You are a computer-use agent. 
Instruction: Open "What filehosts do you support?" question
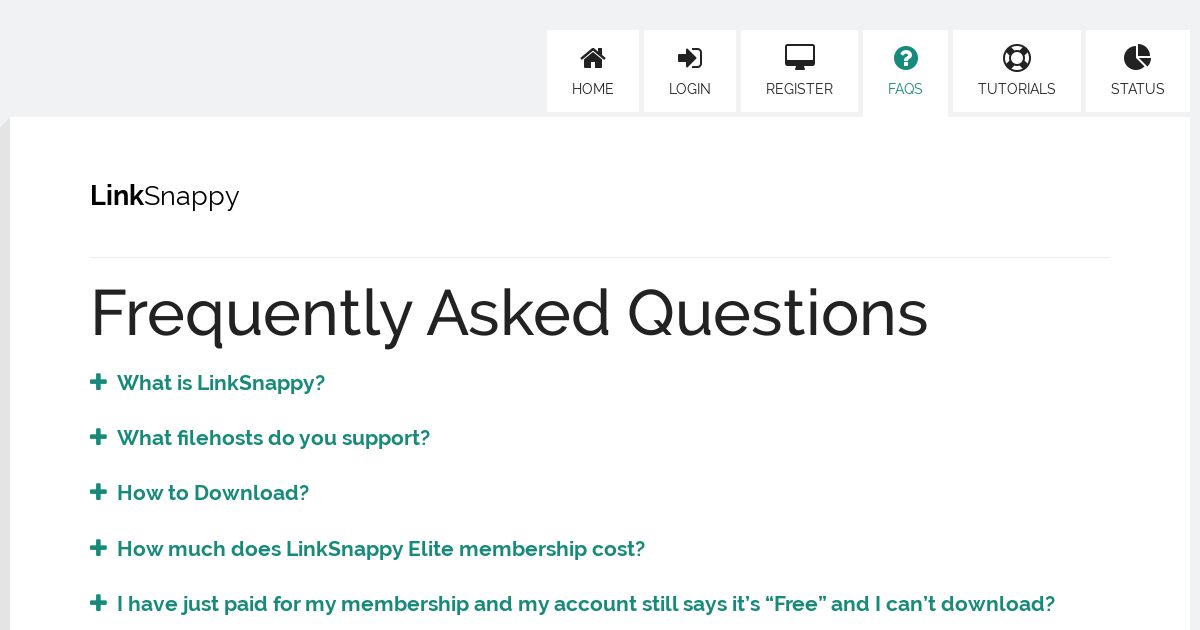[273, 438]
